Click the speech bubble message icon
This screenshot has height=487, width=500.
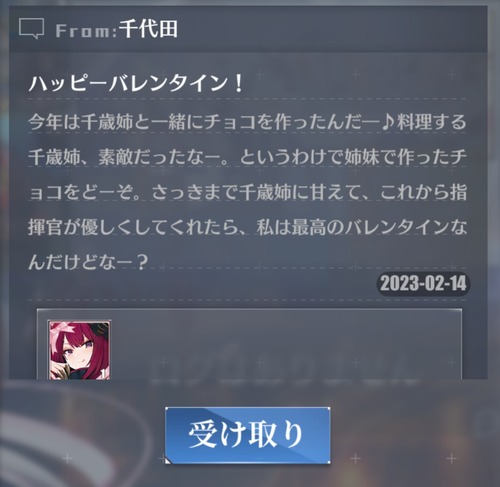tap(31, 28)
